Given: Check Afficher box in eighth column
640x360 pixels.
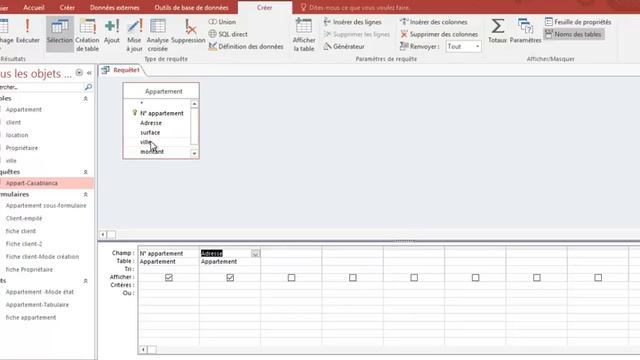Looking at the screenshot, I should coord(598,278).
